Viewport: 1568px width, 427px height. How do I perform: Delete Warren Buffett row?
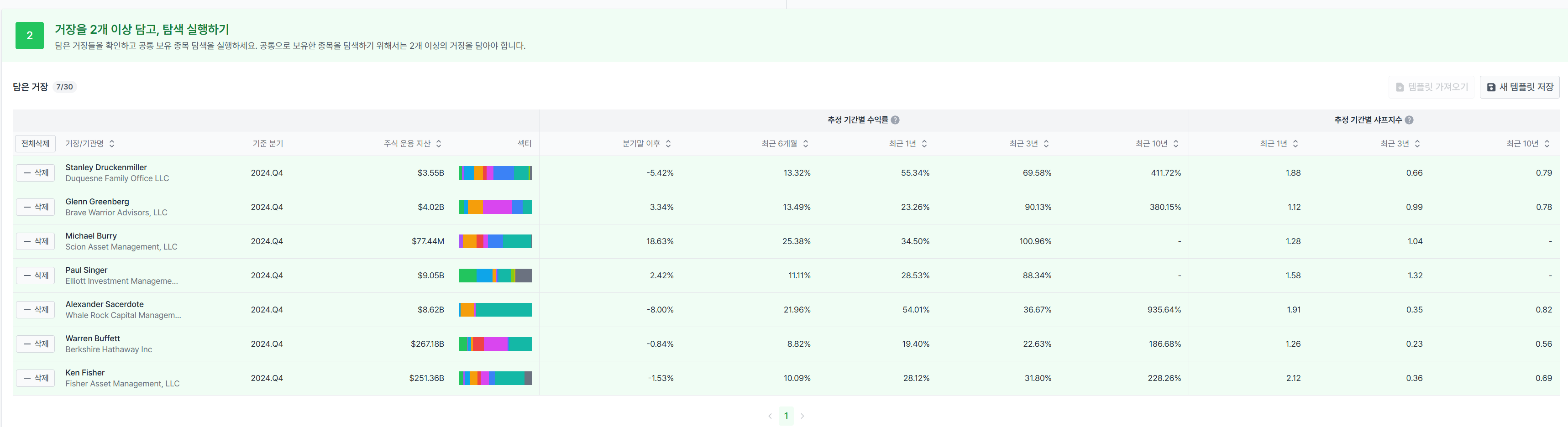(36, 344)
